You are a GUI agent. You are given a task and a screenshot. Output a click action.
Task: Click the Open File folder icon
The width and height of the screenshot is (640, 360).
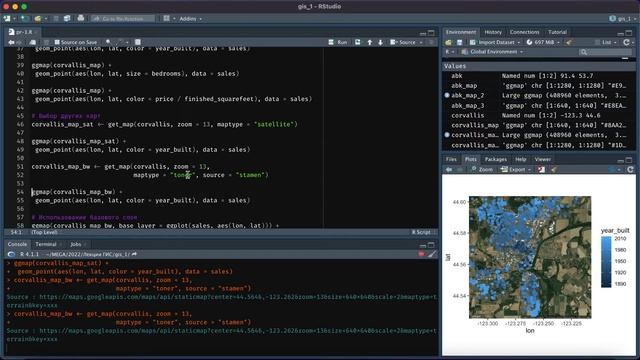click(38, 18)
